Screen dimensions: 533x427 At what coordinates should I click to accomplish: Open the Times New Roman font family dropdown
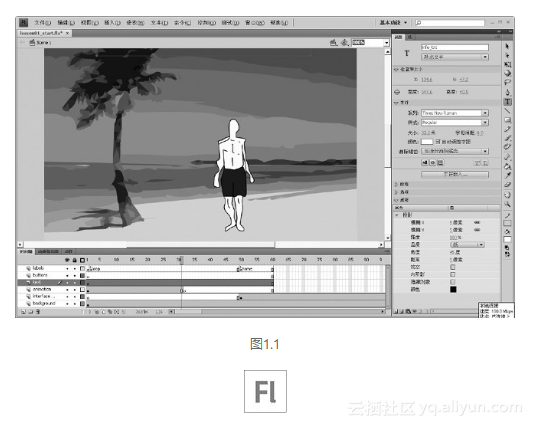coord(455,113)
